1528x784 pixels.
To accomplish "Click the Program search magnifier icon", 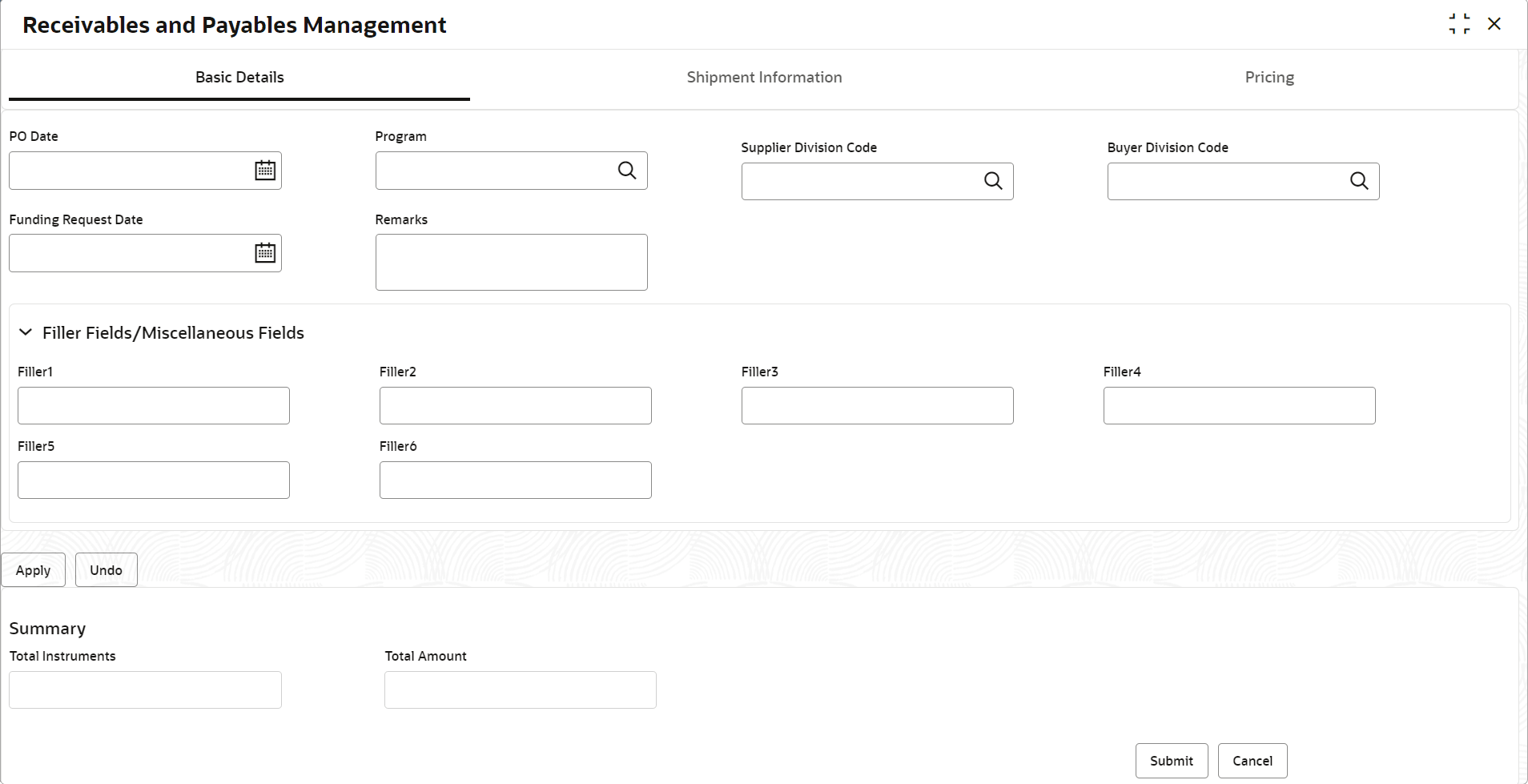I will coord(627,171).
